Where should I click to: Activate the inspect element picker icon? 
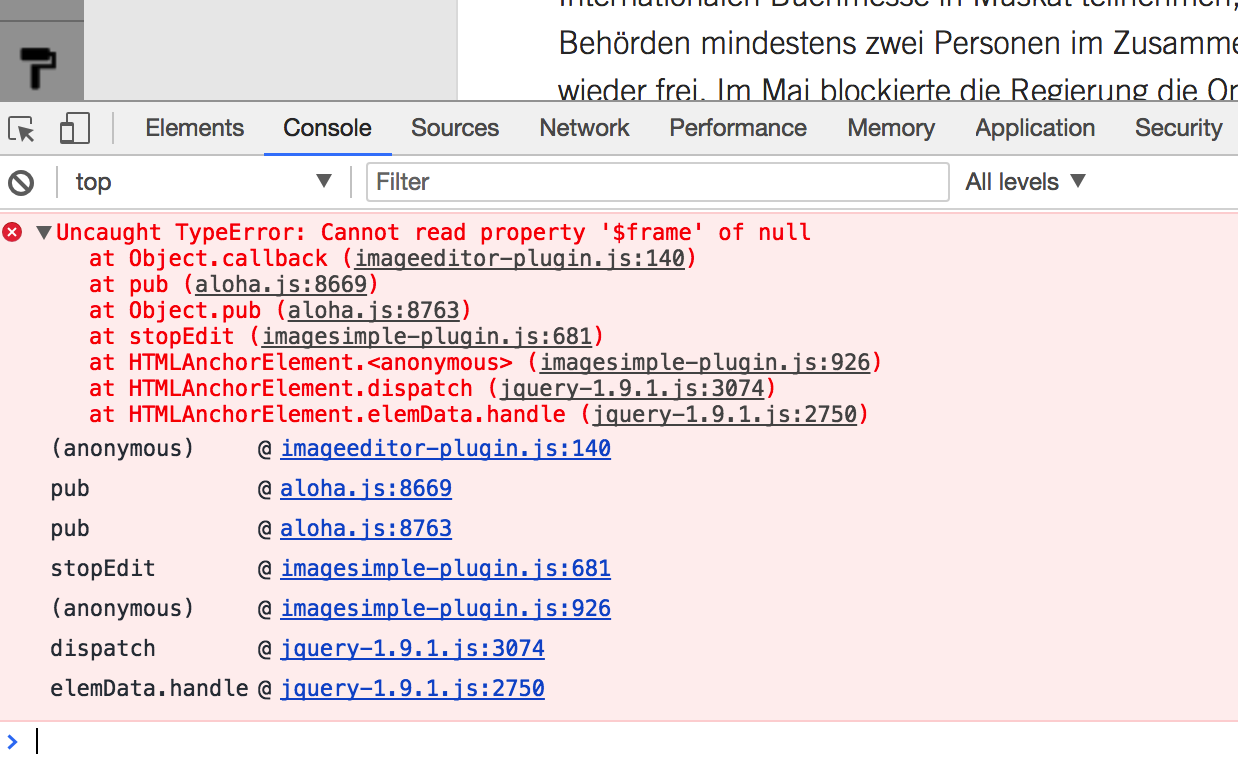click(x=22, y=129)
